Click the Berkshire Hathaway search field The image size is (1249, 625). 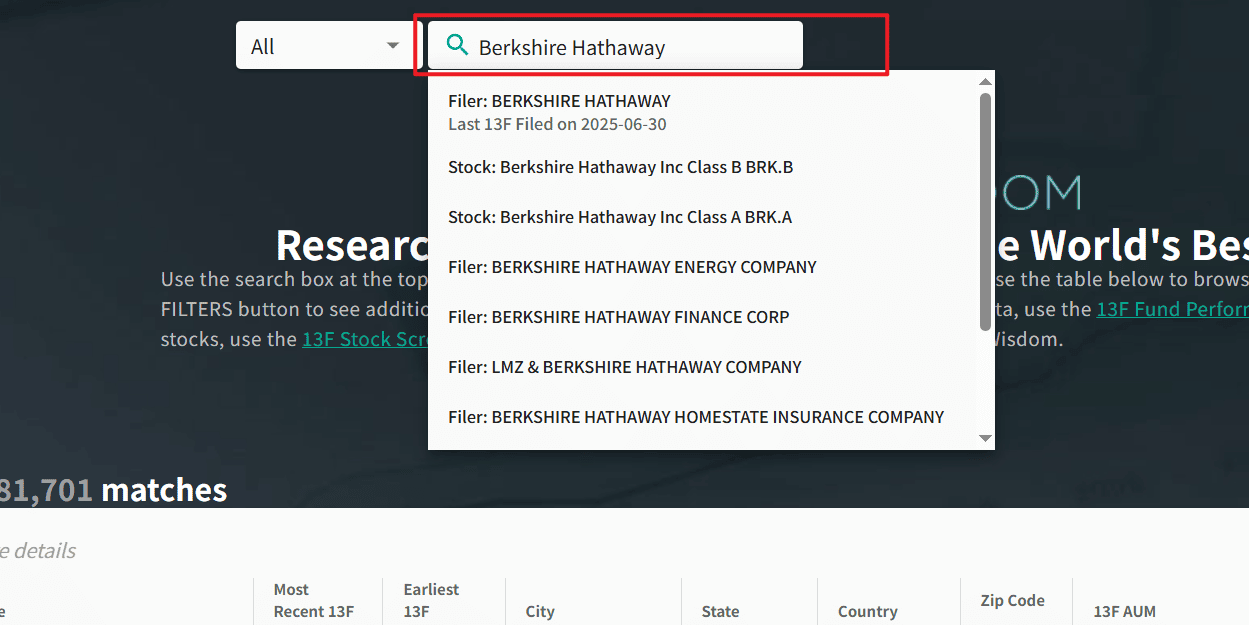coord(615,46)
